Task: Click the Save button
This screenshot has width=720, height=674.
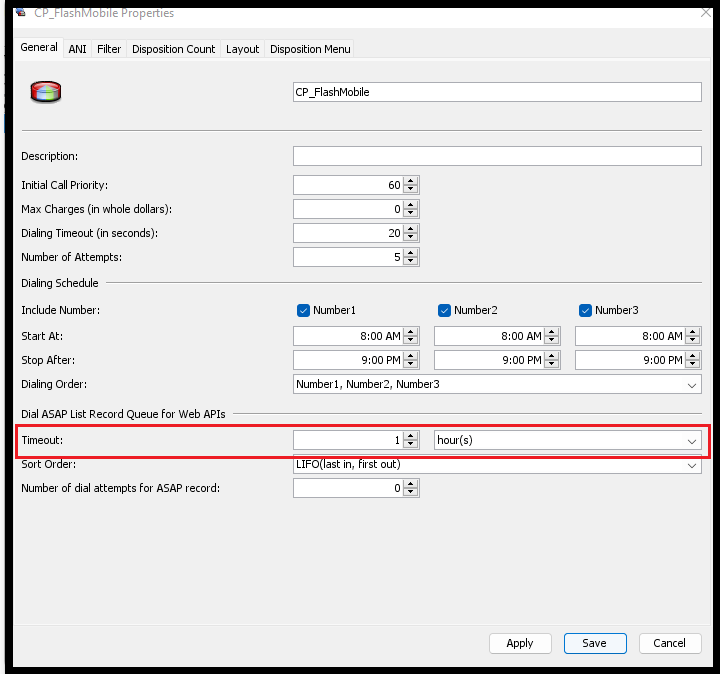Action: tap(595, 643)
